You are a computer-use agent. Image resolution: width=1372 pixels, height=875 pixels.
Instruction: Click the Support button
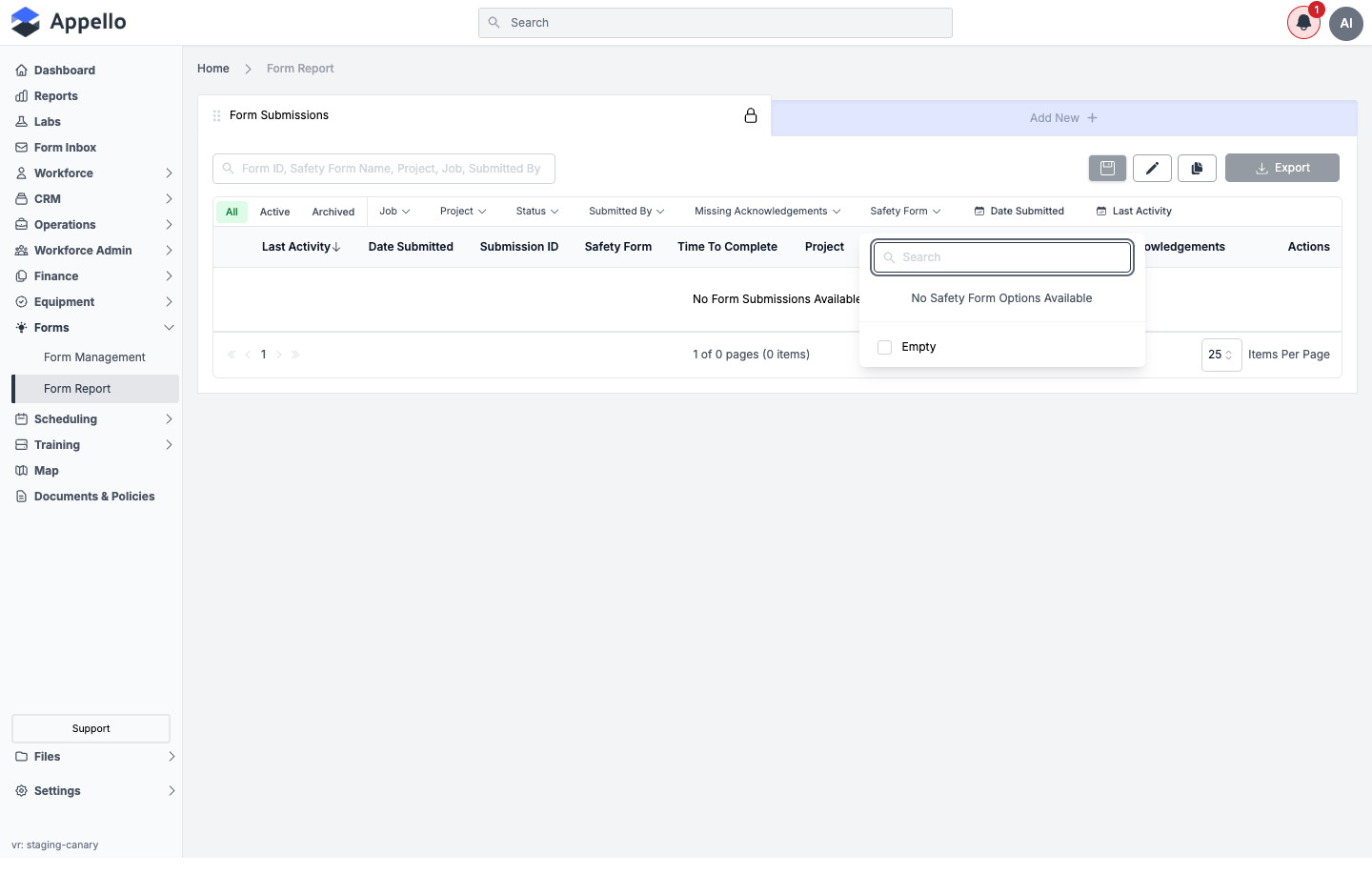(x=91, y=728)
